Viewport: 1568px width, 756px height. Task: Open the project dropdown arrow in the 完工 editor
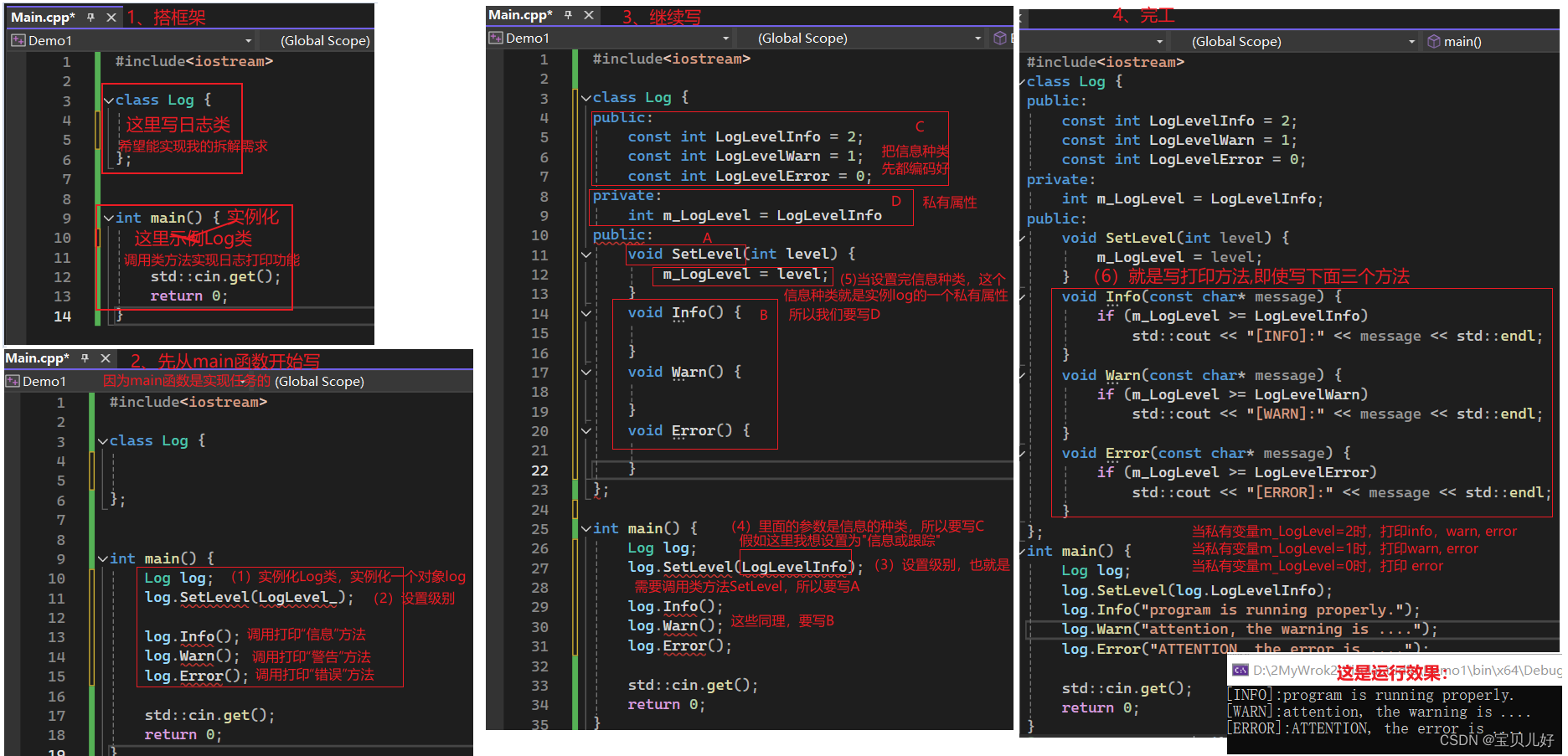tap(1159, 42)
